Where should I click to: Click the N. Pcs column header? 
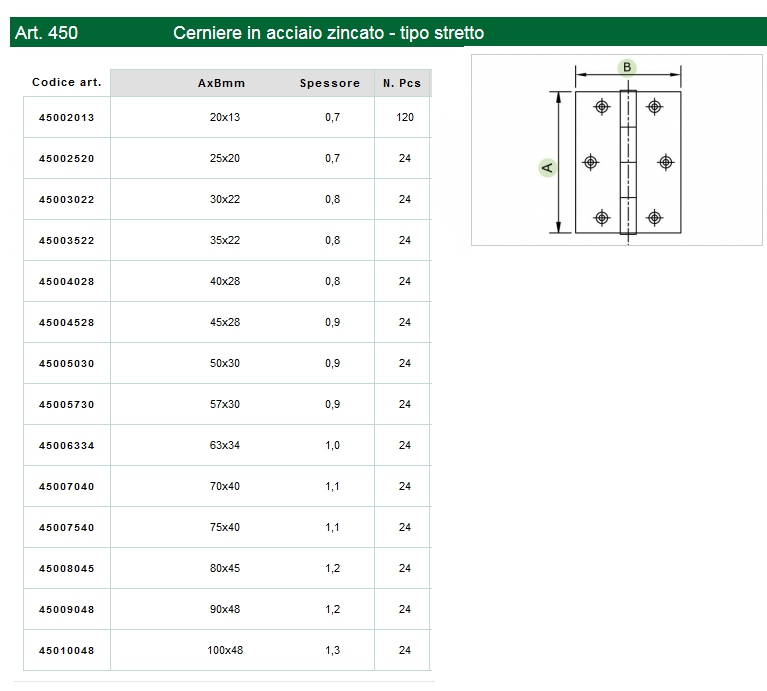(402, 83)
